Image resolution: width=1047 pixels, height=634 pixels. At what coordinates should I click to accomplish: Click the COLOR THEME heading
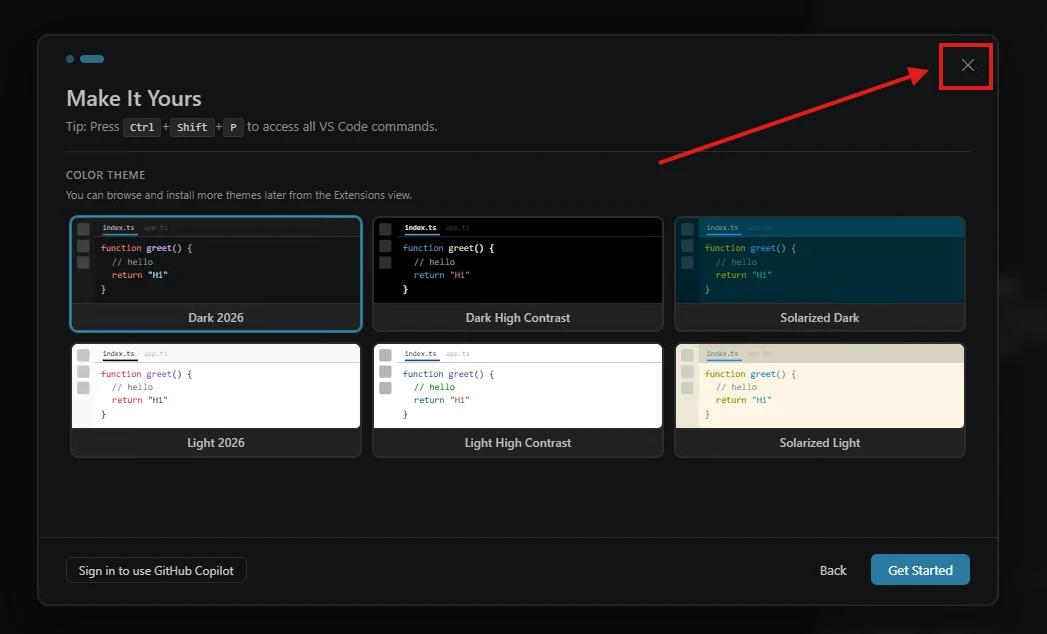(x=106, y=175)
